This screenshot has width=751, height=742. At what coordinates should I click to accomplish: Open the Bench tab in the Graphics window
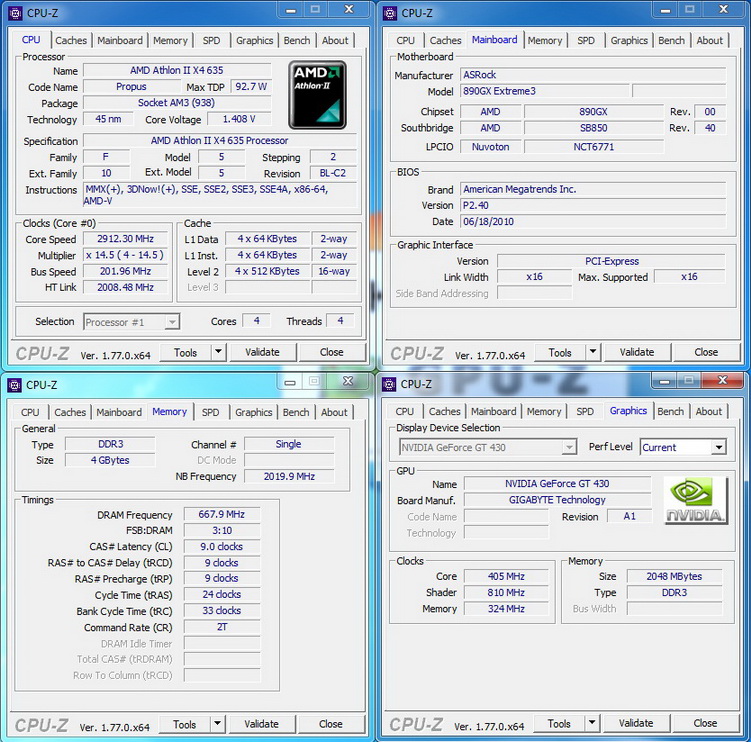pyautogui.click(x=671, y=411)
